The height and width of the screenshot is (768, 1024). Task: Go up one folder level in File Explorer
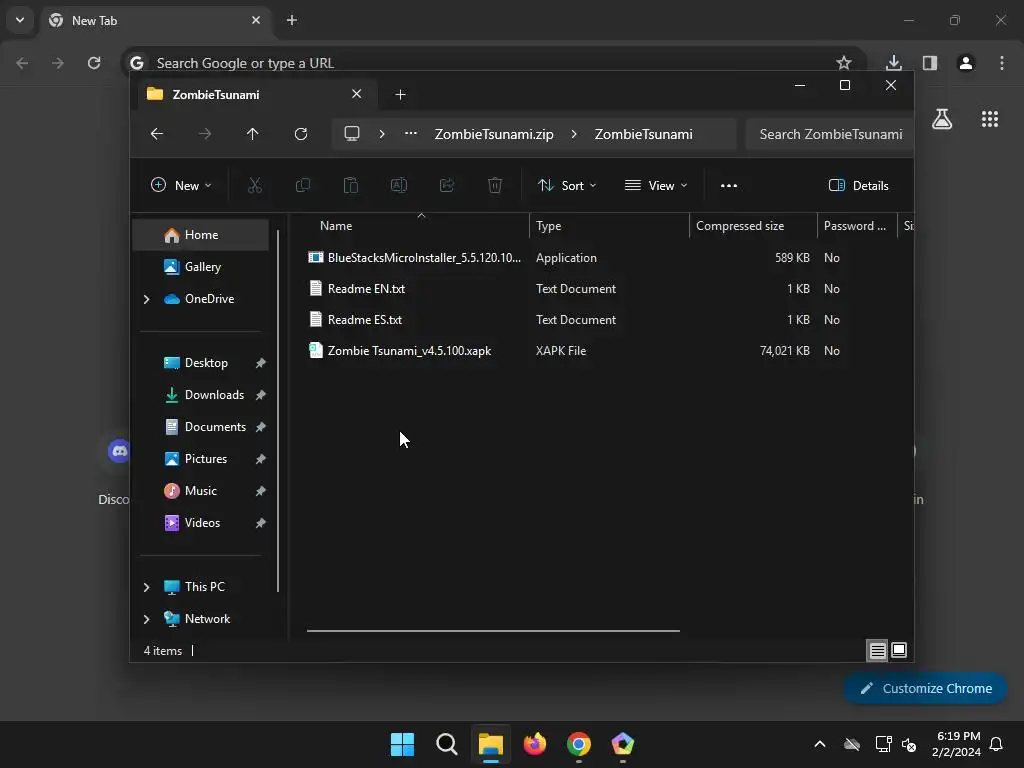tap(253, 134)
